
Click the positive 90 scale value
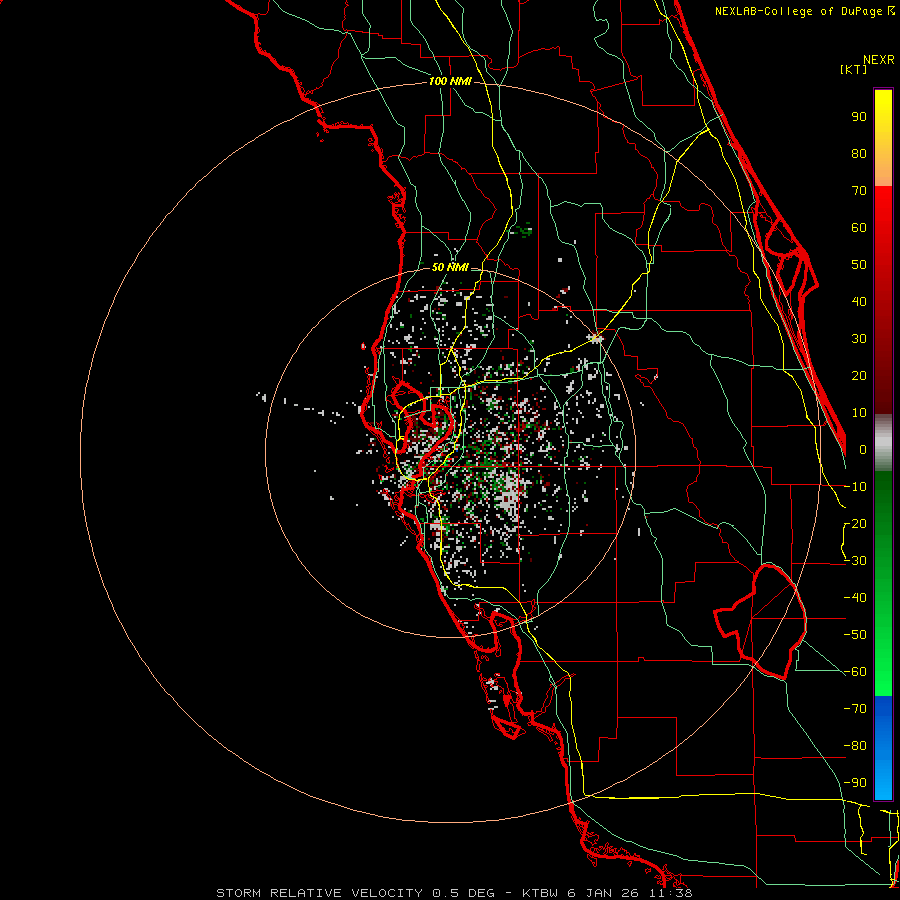click(859, 117)
